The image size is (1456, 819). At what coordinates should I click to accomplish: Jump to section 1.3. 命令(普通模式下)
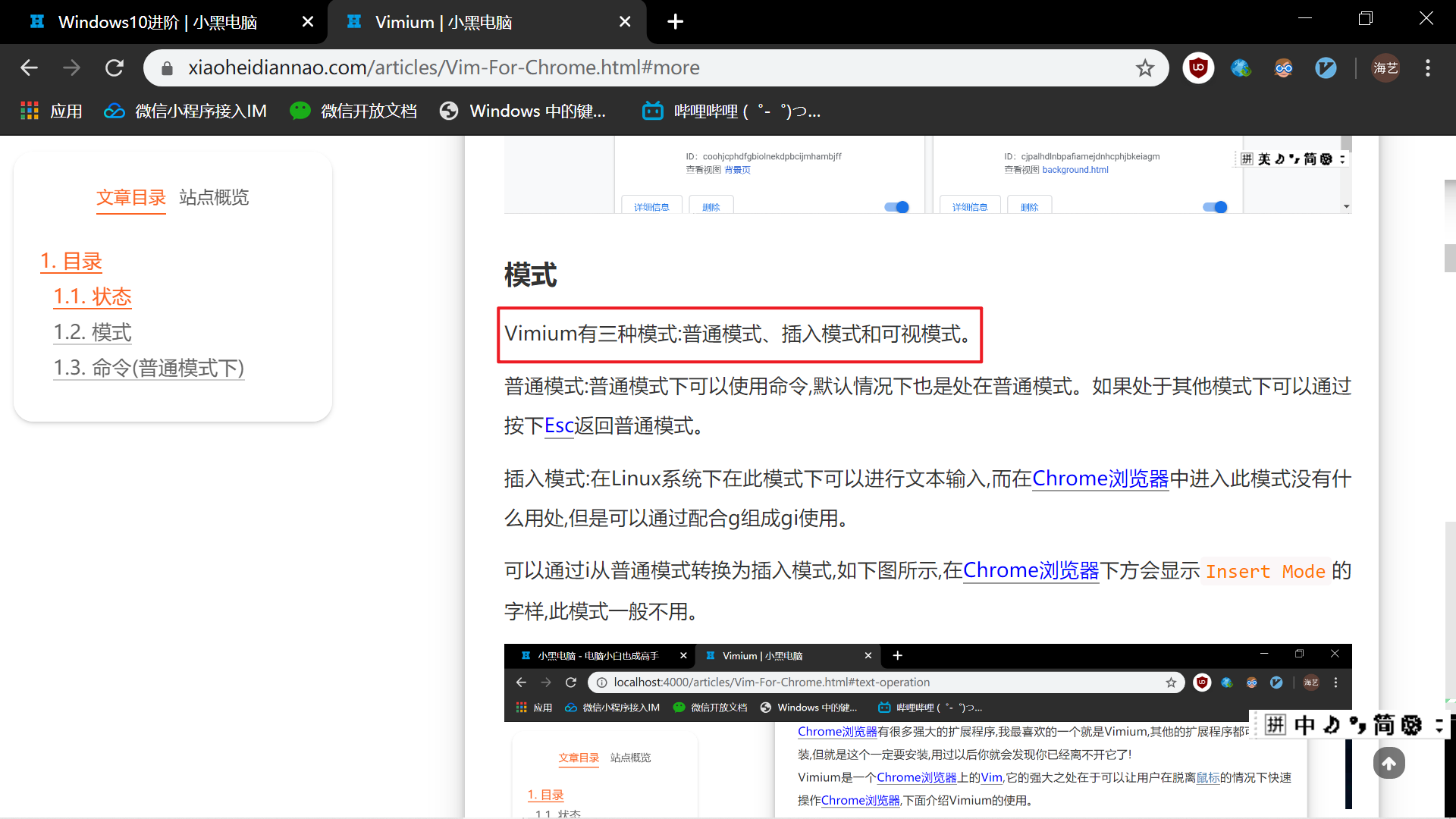click(149, 369)
